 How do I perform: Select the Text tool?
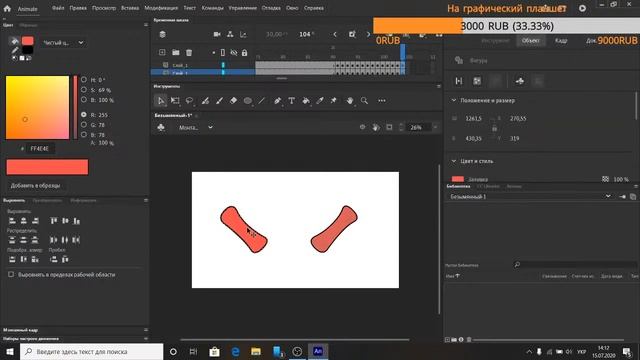click(x=291, y=101)
